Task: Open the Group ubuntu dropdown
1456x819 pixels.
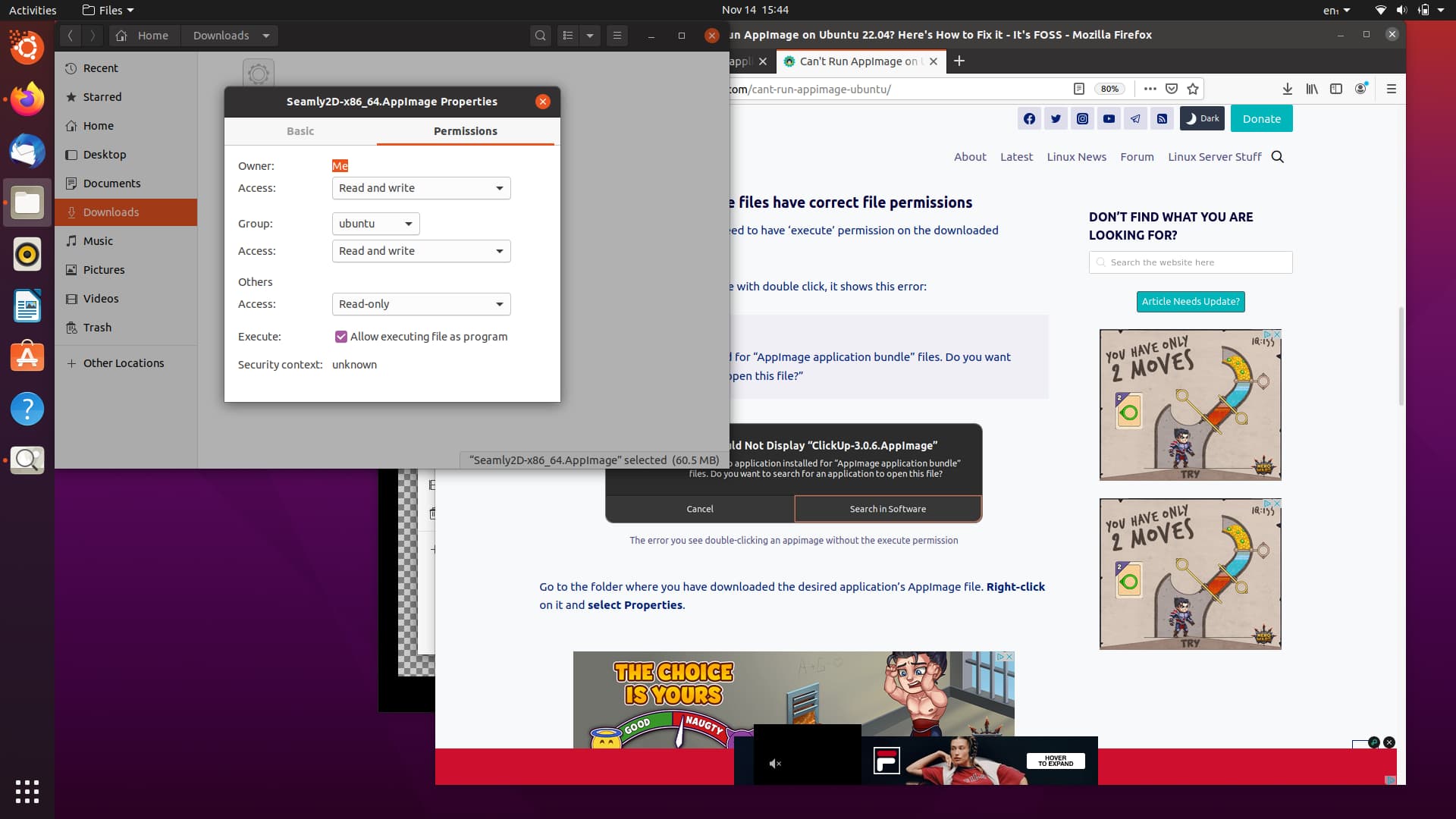Action: tap(375, 224)
